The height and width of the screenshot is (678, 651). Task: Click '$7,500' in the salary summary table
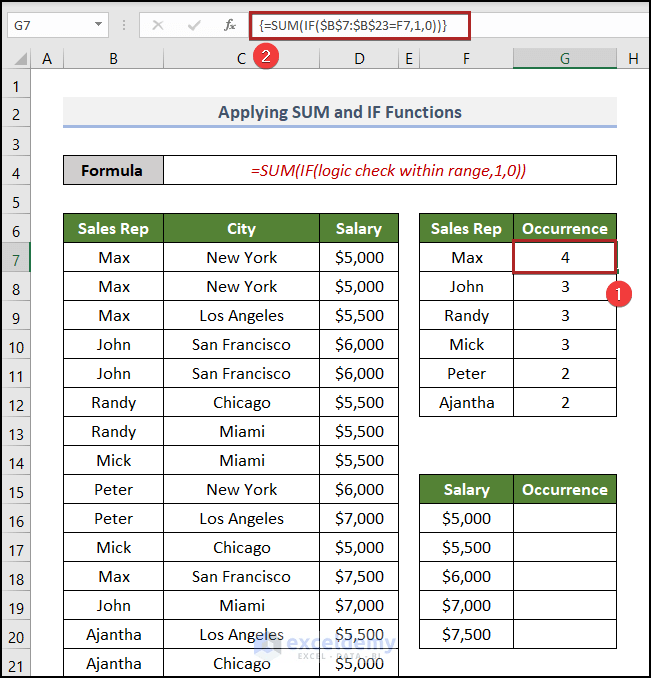[x=466, y=634]
